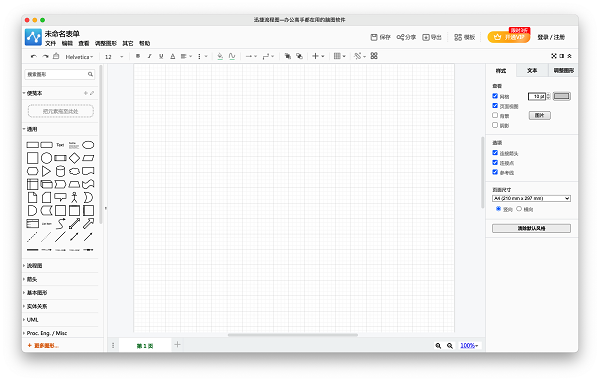Image resolution: width=600 pixels, height=381 pixels.
Task: Open the line end arrow style dropdown
Action: [251, 56]
